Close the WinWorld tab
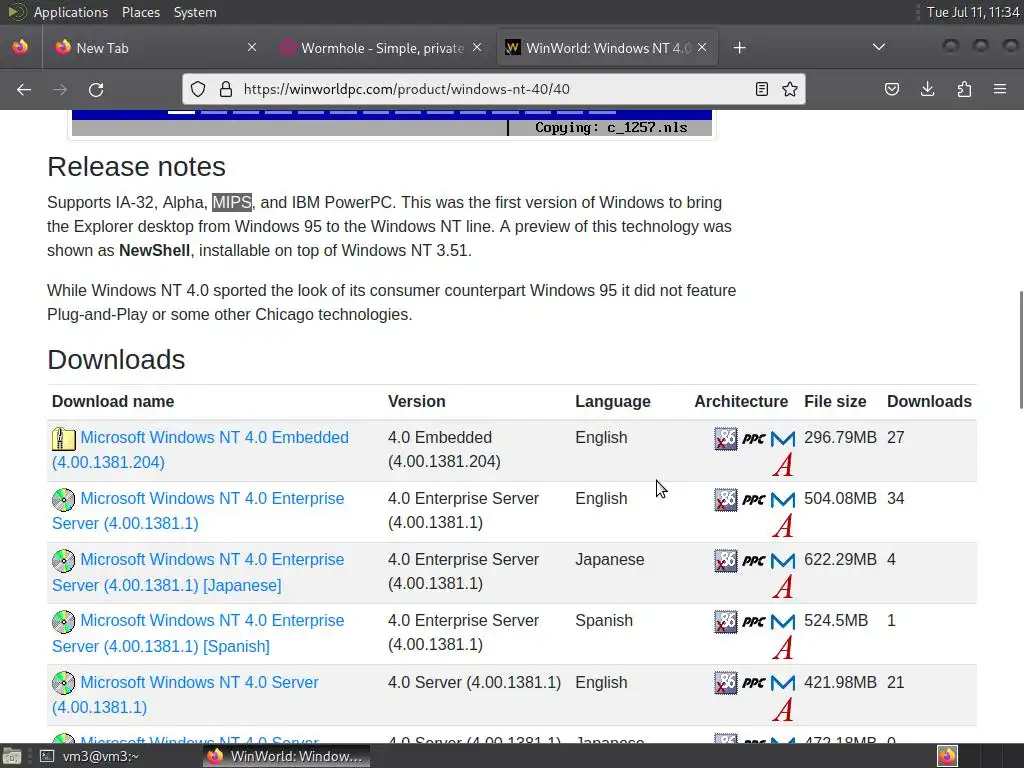This screenshot has height=768, width=1024. coord(702,47)
